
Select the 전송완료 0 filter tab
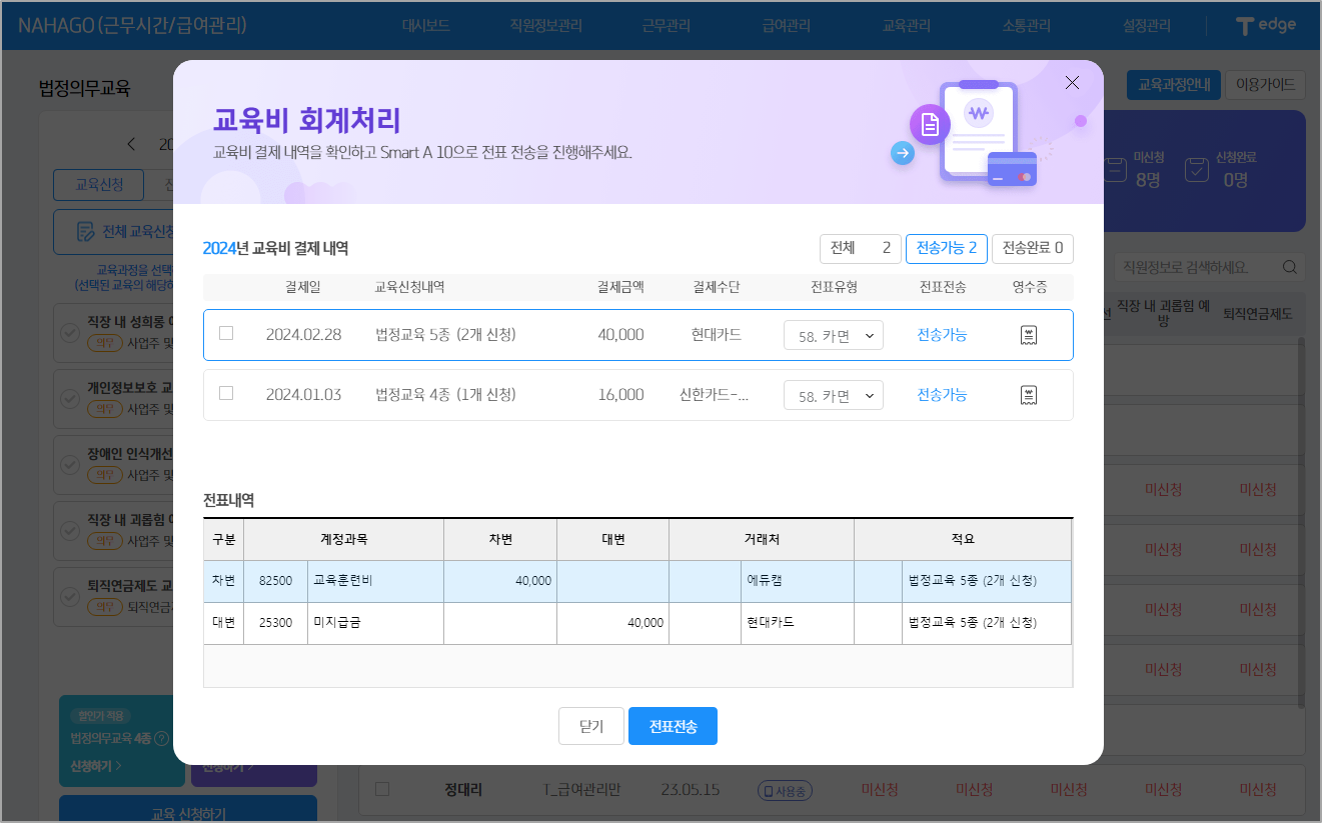pos(1032,248)
